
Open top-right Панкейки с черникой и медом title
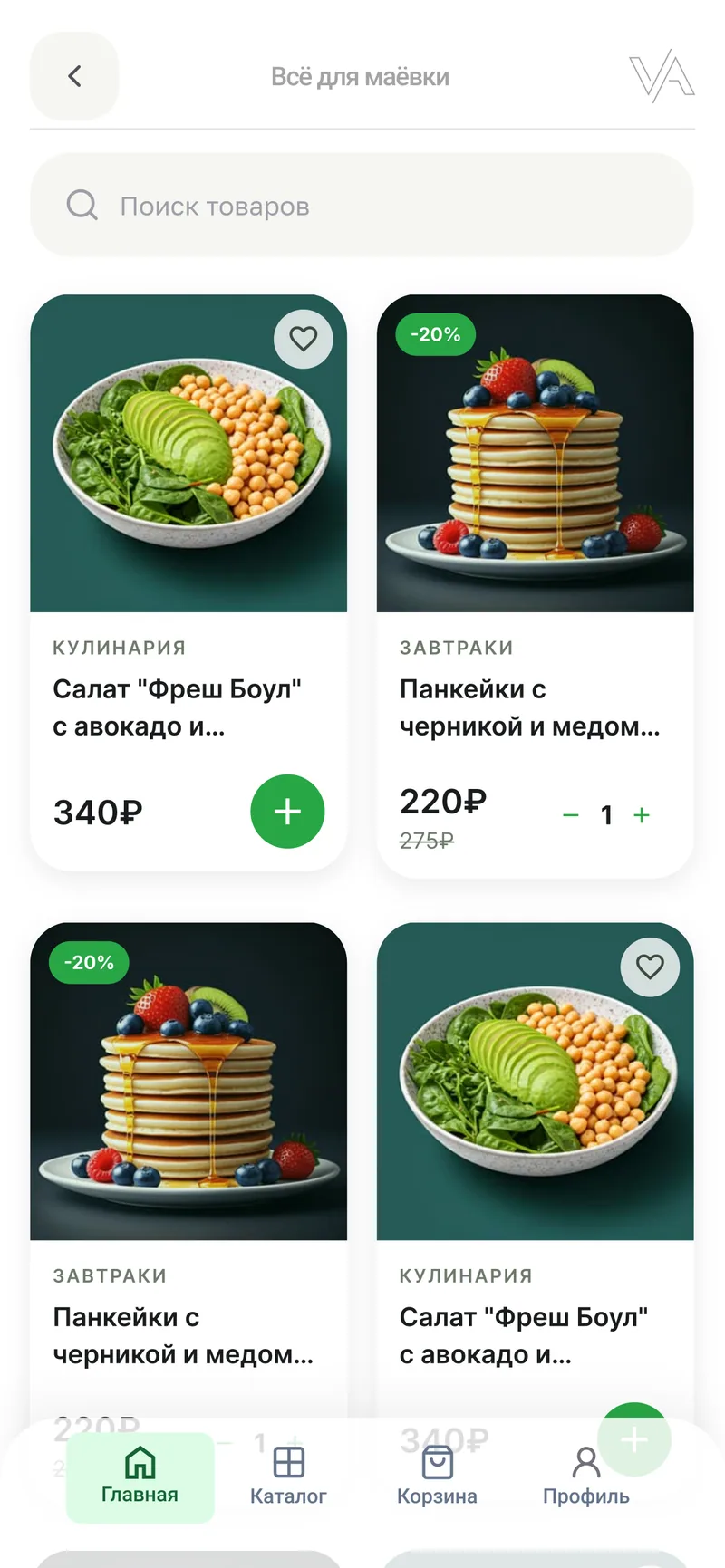click(x=529, y=707)
